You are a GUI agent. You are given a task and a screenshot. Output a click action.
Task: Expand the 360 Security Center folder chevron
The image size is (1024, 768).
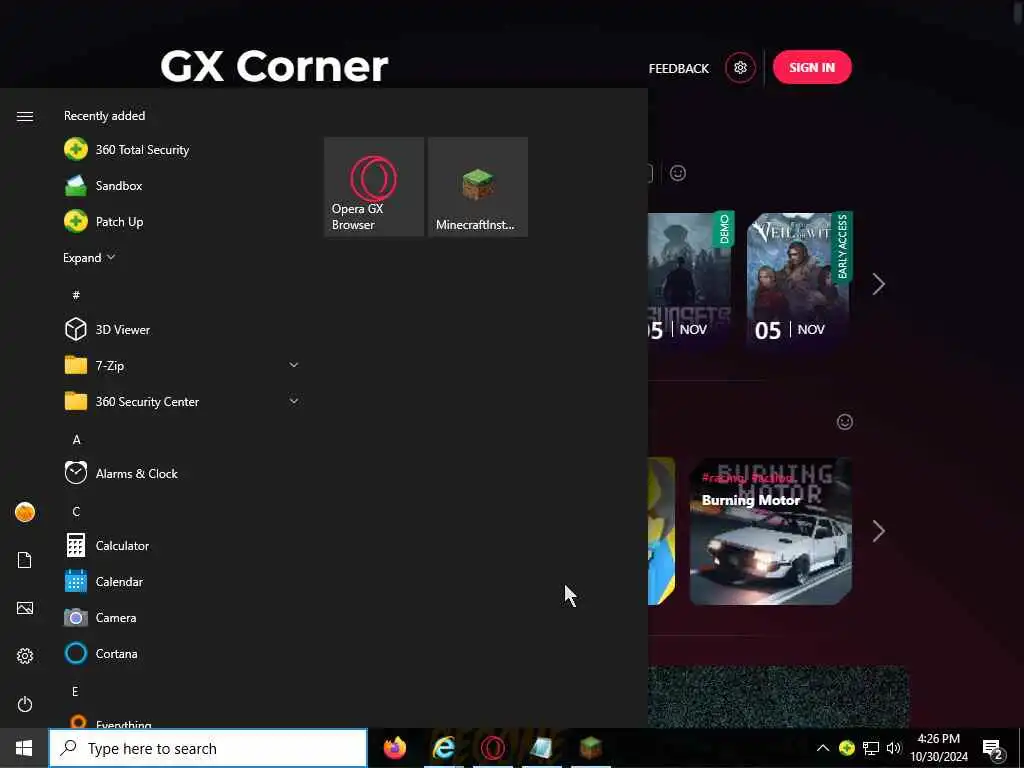294,401
